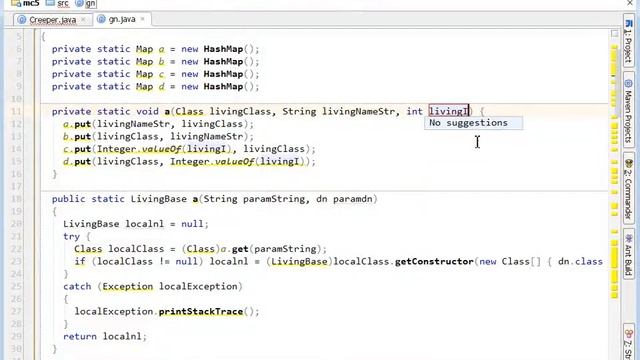Viewport: 640px width, 360px height.
Task: Select the gn.java editor tab
Action: pos(122,19)
